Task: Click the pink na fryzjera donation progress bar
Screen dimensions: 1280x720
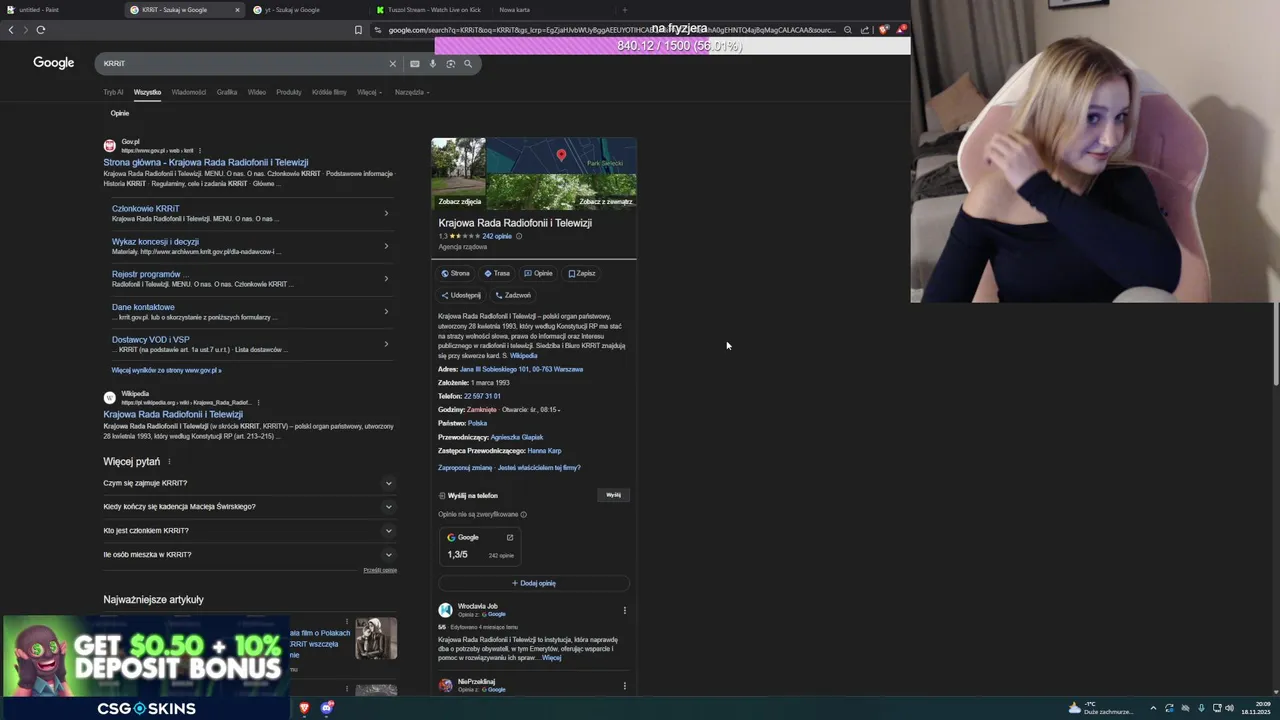Action: click(673, 46)
